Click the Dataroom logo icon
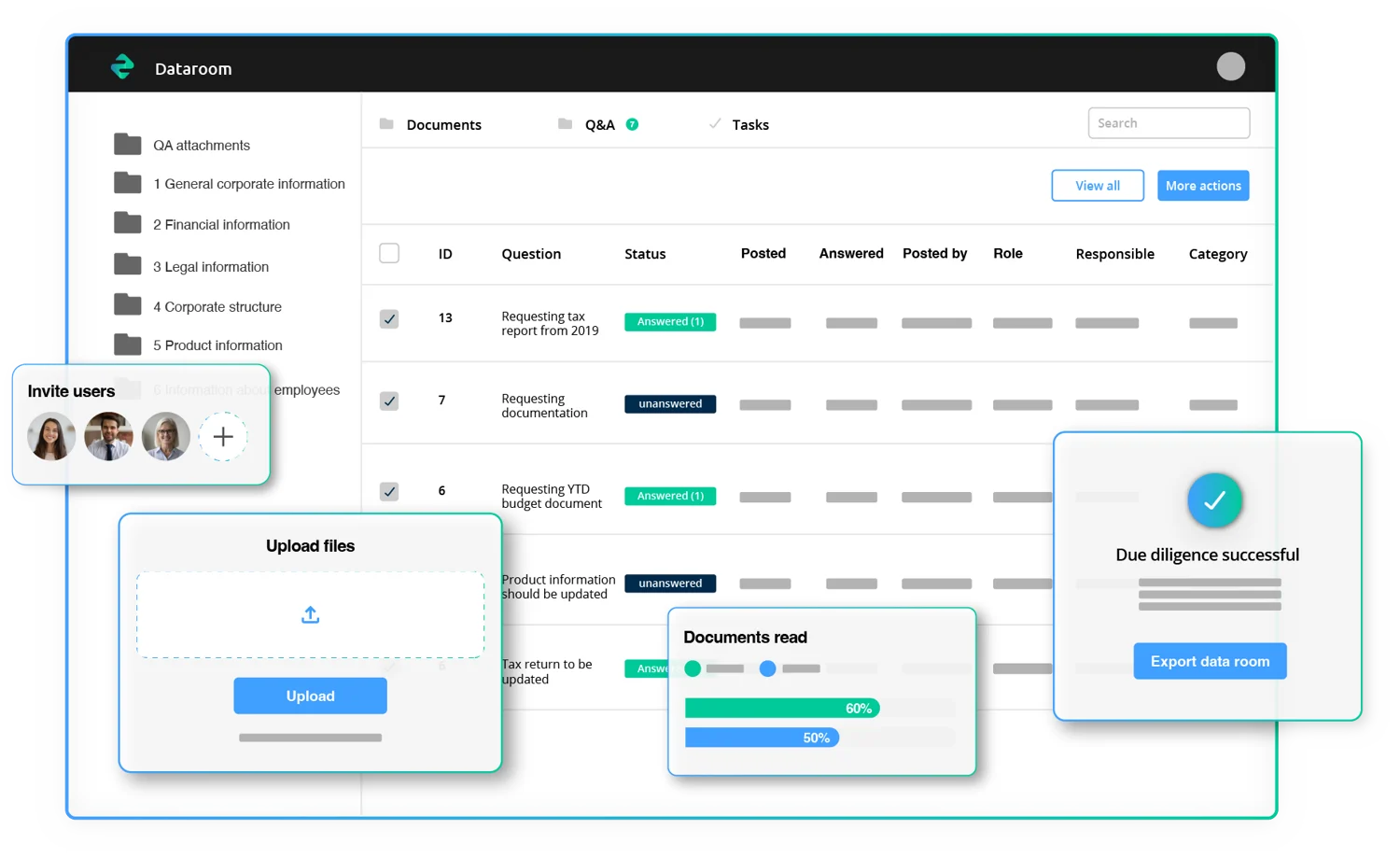 122,67
